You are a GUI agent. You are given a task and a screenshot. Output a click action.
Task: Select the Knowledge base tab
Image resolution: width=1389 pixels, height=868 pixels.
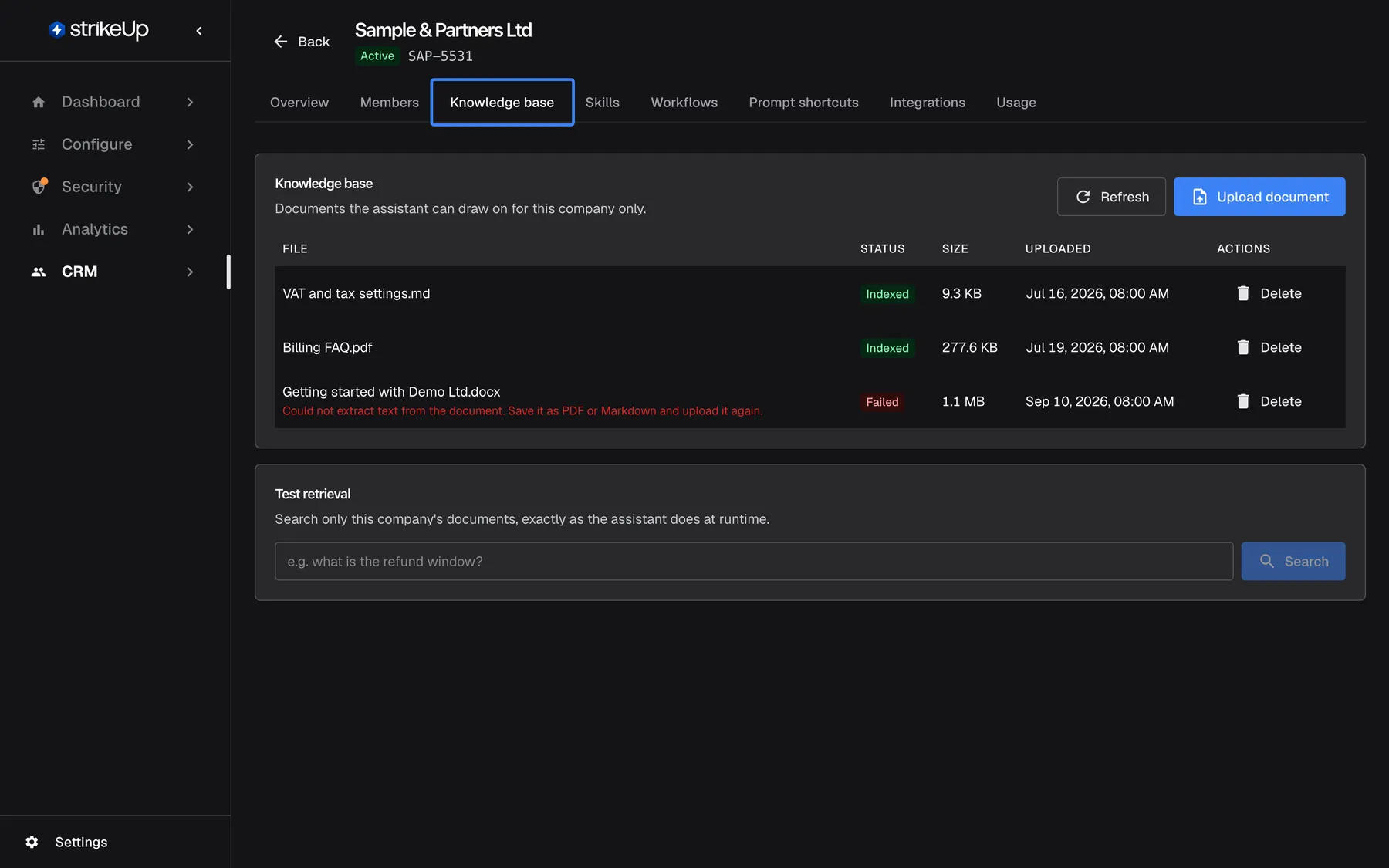[502, 103]
